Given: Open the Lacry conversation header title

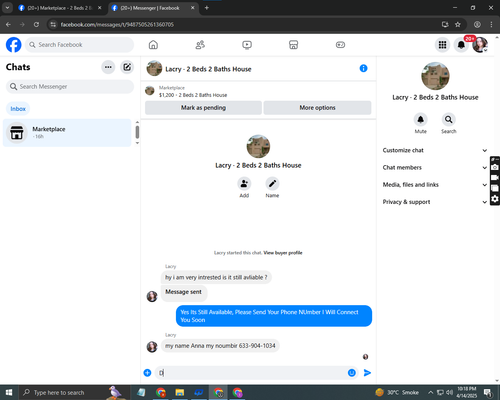Looking at the screenshot, I should (208, 69).
